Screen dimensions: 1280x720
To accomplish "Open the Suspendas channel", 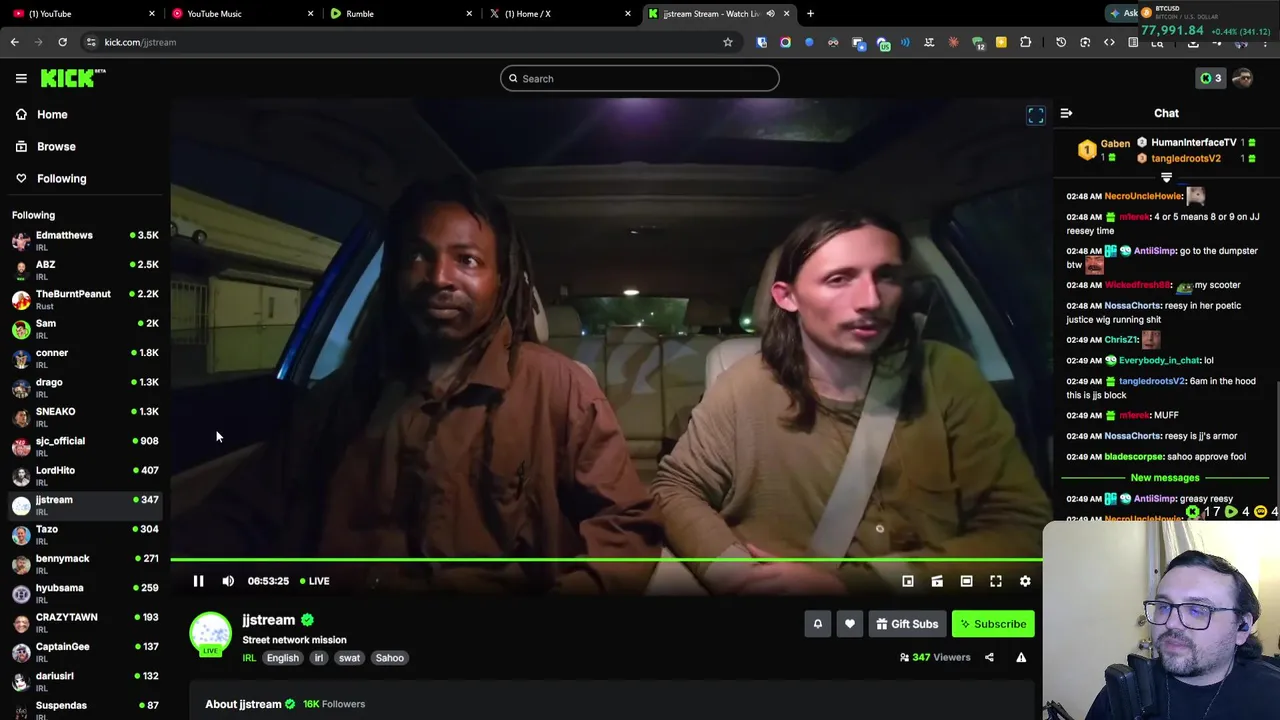I will click(x=84, y=708).
